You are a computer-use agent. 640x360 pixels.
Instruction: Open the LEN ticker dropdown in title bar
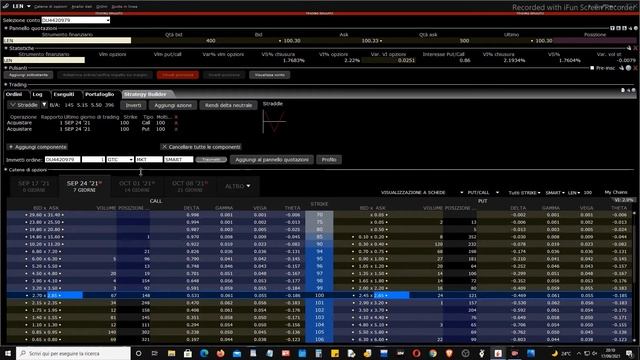pyautogui.click(x=29, y=6)
